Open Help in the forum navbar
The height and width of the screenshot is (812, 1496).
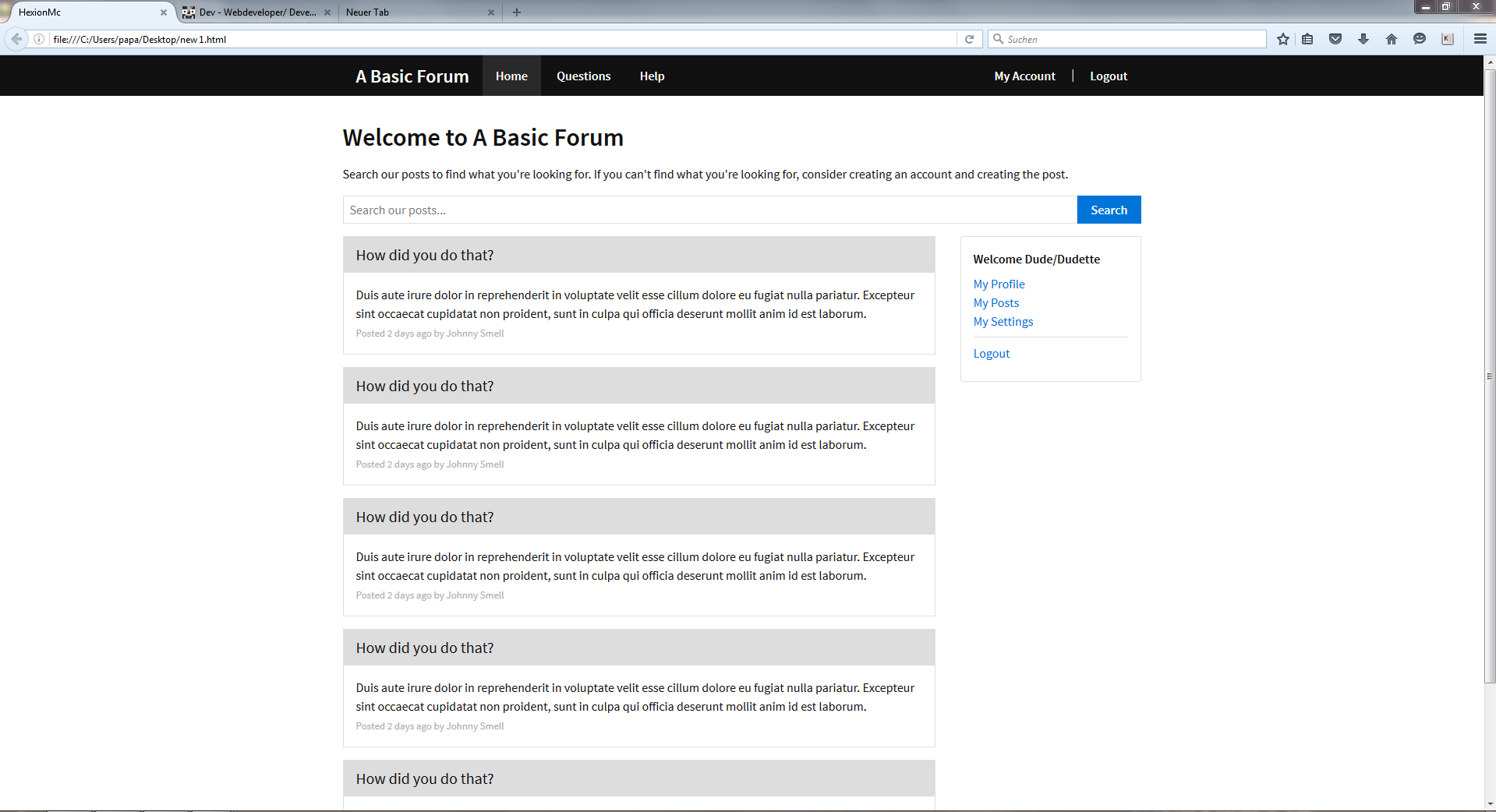(652, 76)
